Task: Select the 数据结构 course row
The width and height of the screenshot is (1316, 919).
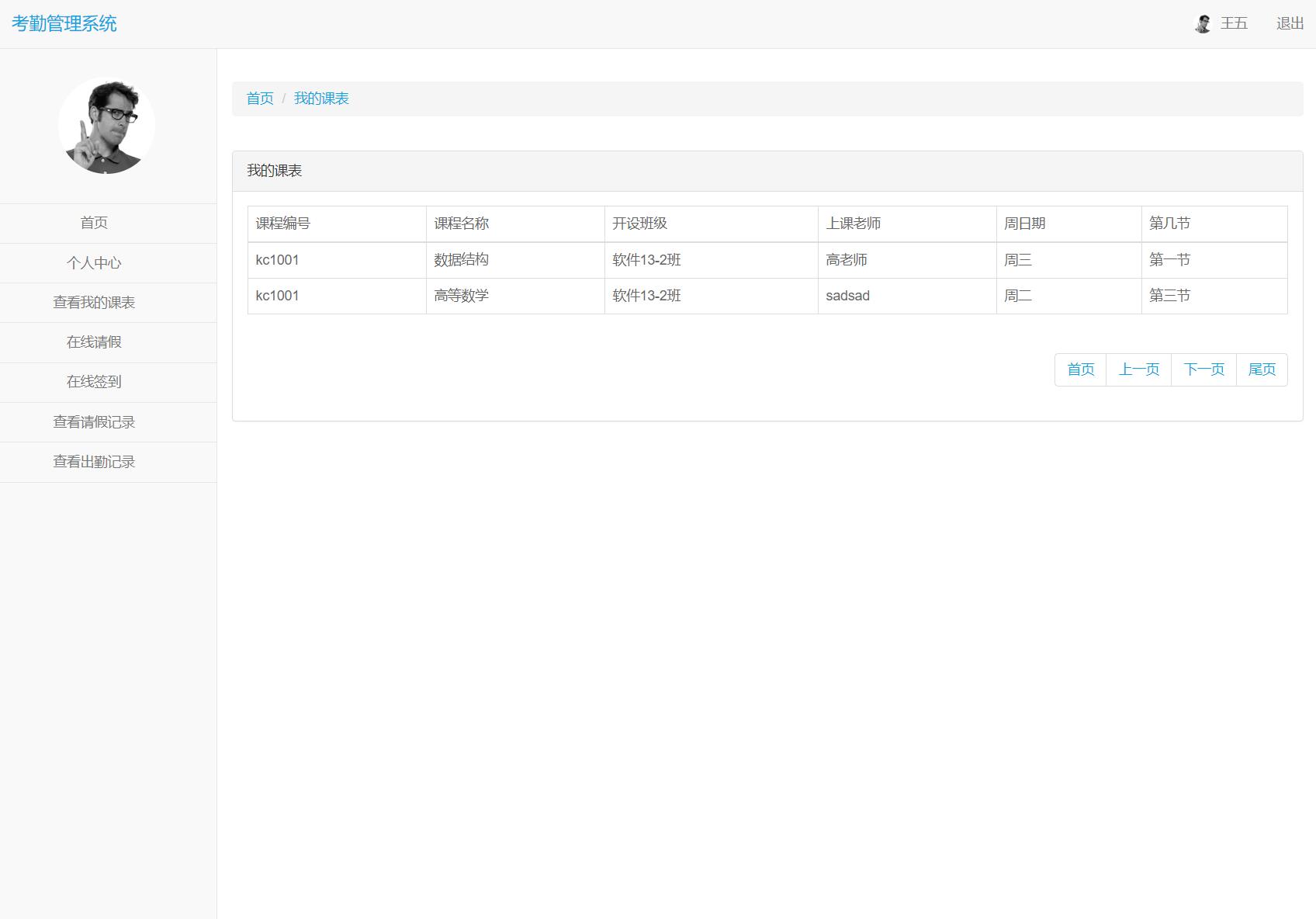Action: 461,260
